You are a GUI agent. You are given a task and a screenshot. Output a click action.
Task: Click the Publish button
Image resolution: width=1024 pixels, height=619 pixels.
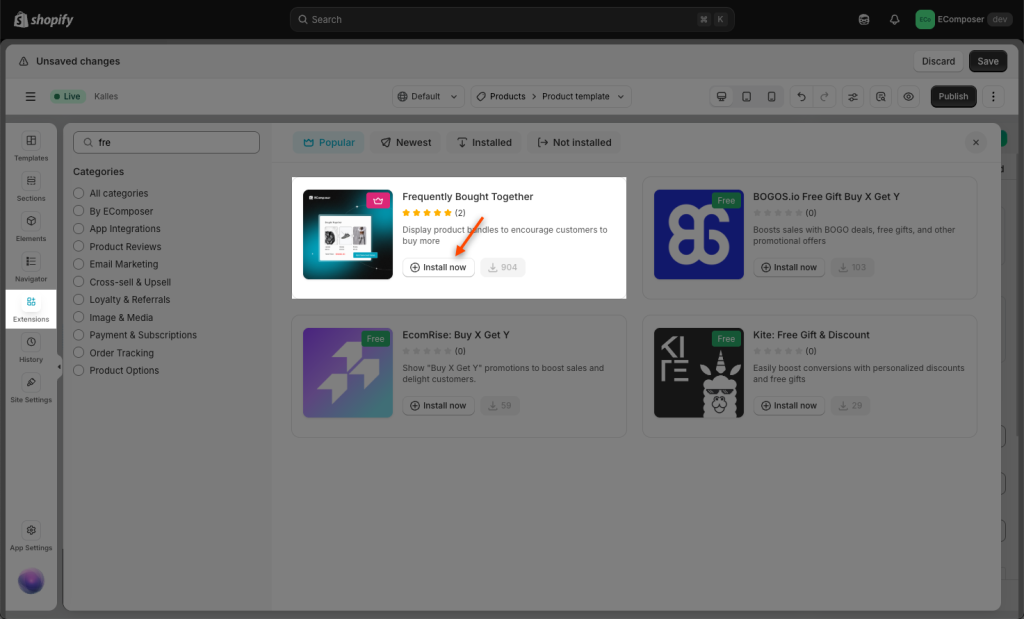click(x=953, y=97)
